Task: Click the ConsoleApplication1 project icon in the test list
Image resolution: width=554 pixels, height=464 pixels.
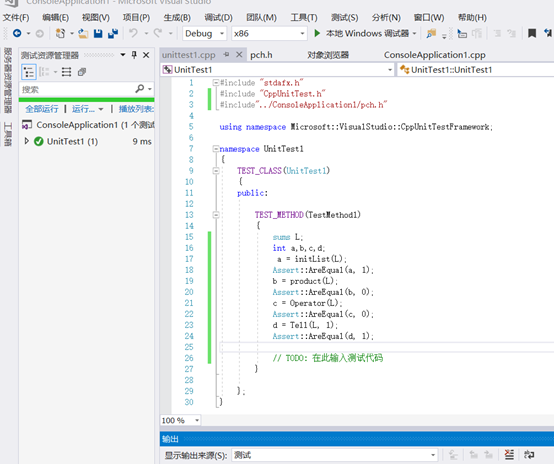Action: tap(27, 125)
